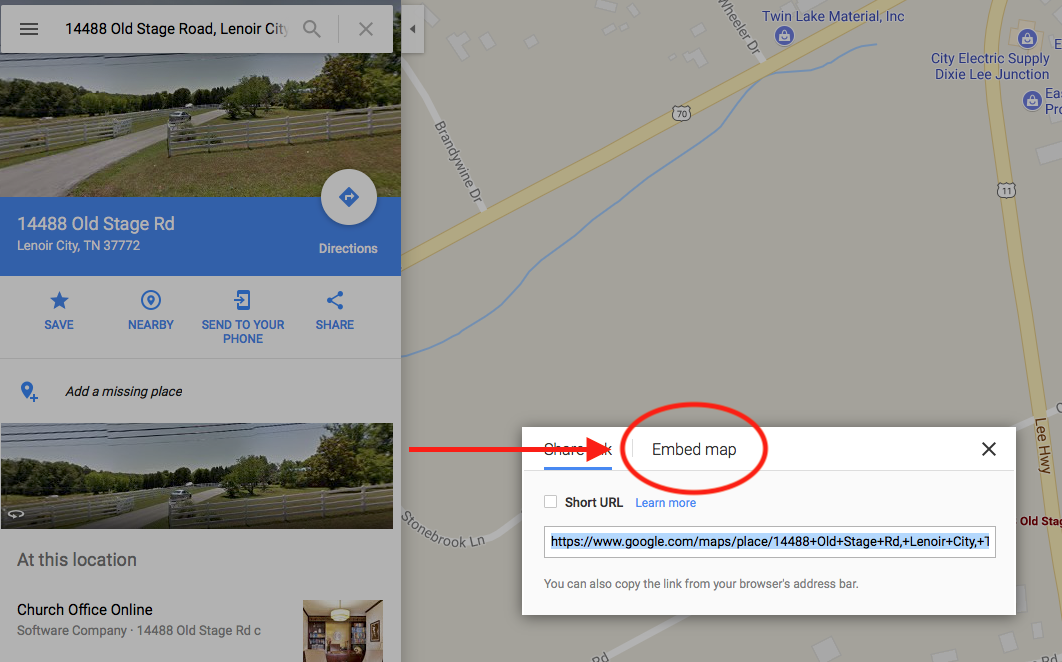Select City Electric Supply map pin
This screenshot has height=662, width=1062.
(1027, 38)
